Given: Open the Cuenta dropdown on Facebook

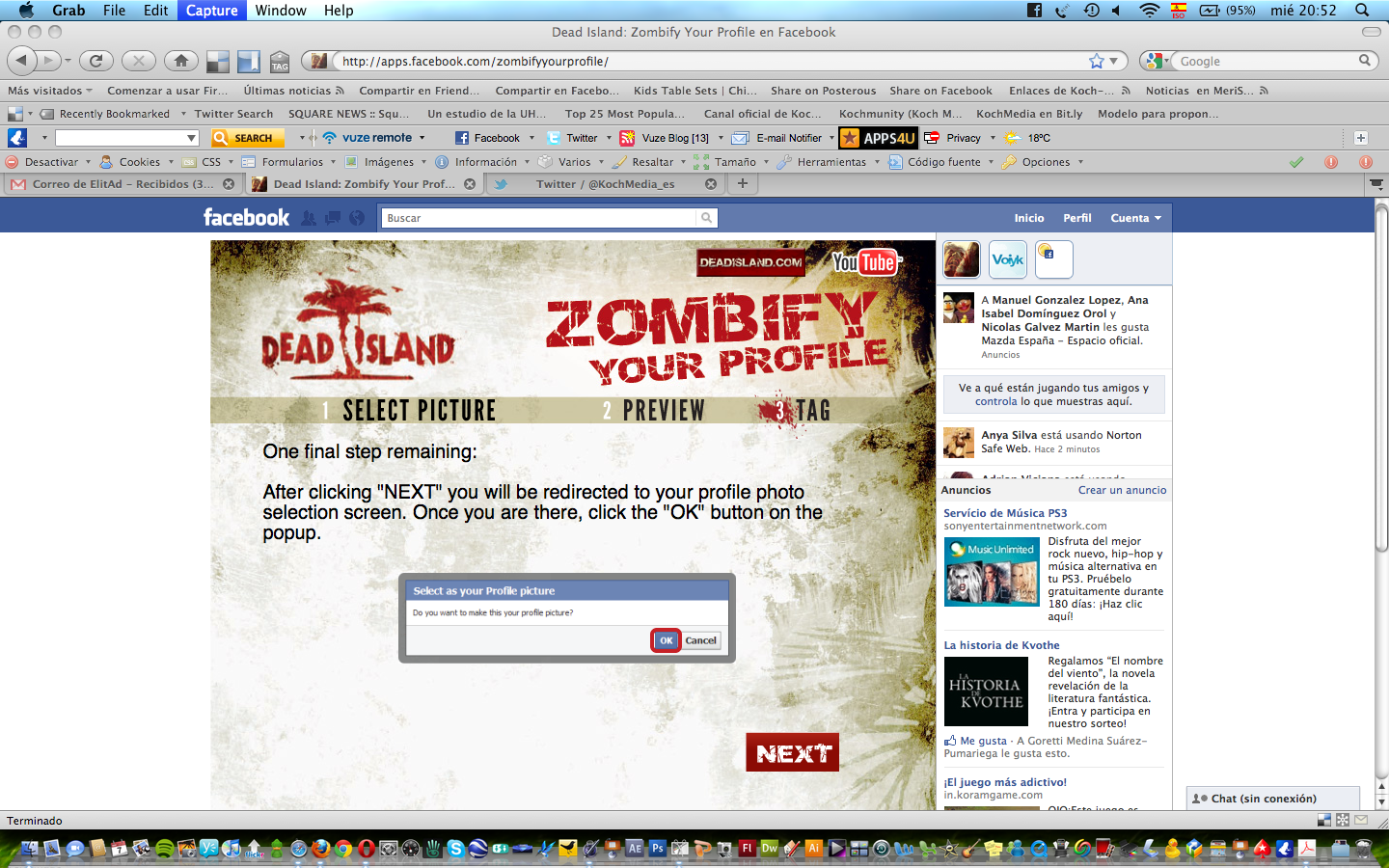Looking at the screenshot, I should pyautogui.click(x=1135, y=218).
